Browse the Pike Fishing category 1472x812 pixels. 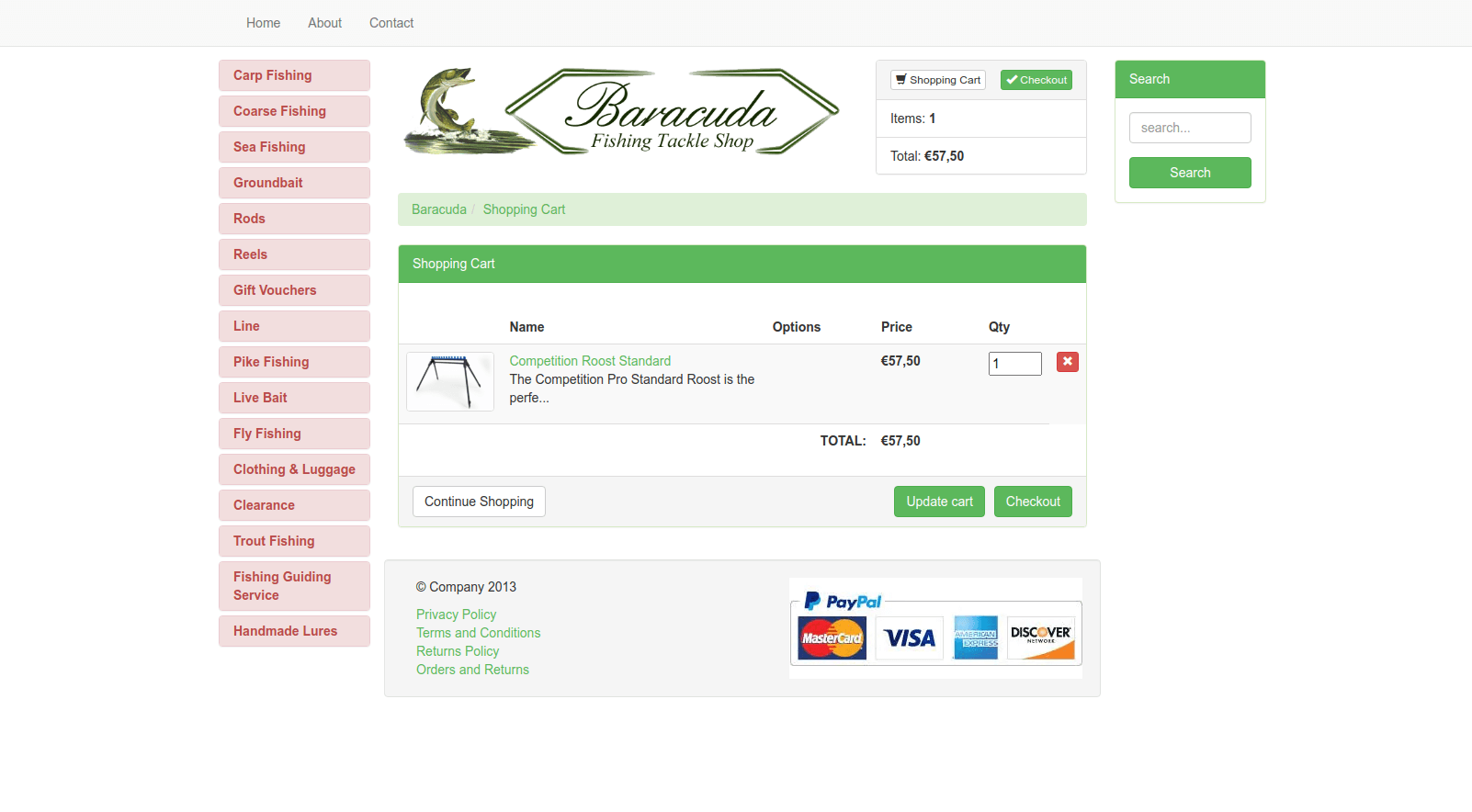click(x=294, y=362)
